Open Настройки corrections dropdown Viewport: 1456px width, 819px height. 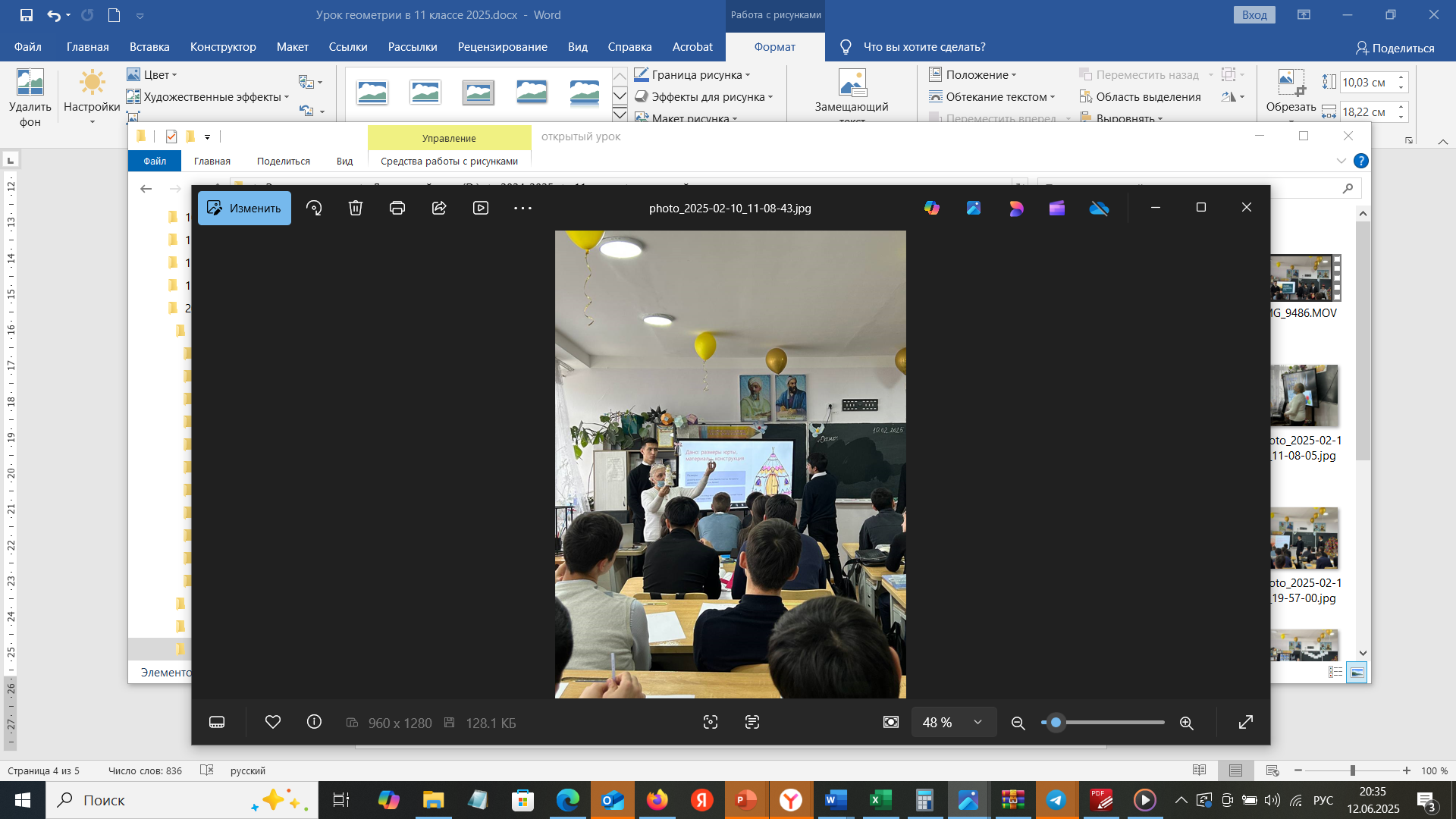coord(92,97)
